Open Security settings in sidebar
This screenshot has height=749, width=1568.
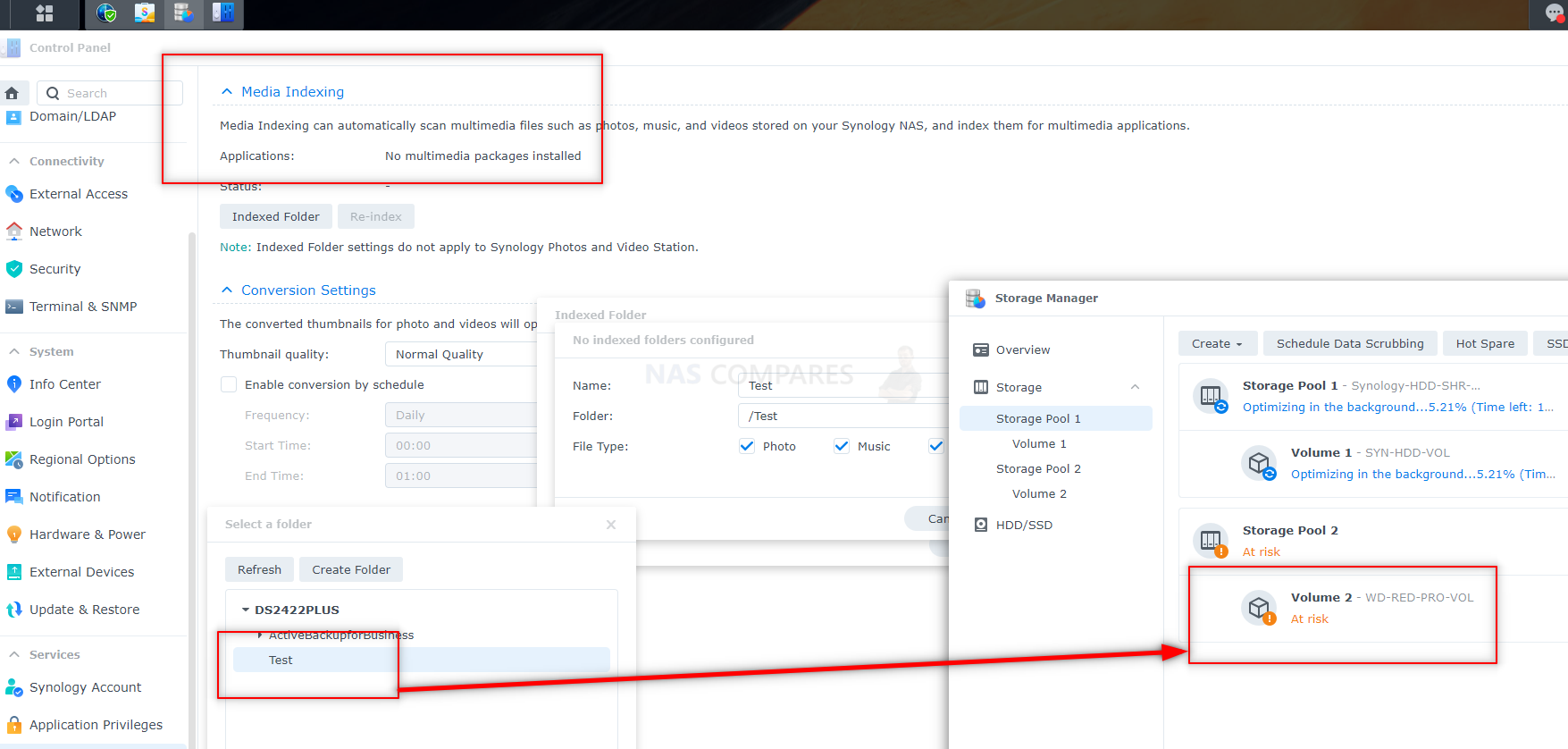tap(55, 269)
